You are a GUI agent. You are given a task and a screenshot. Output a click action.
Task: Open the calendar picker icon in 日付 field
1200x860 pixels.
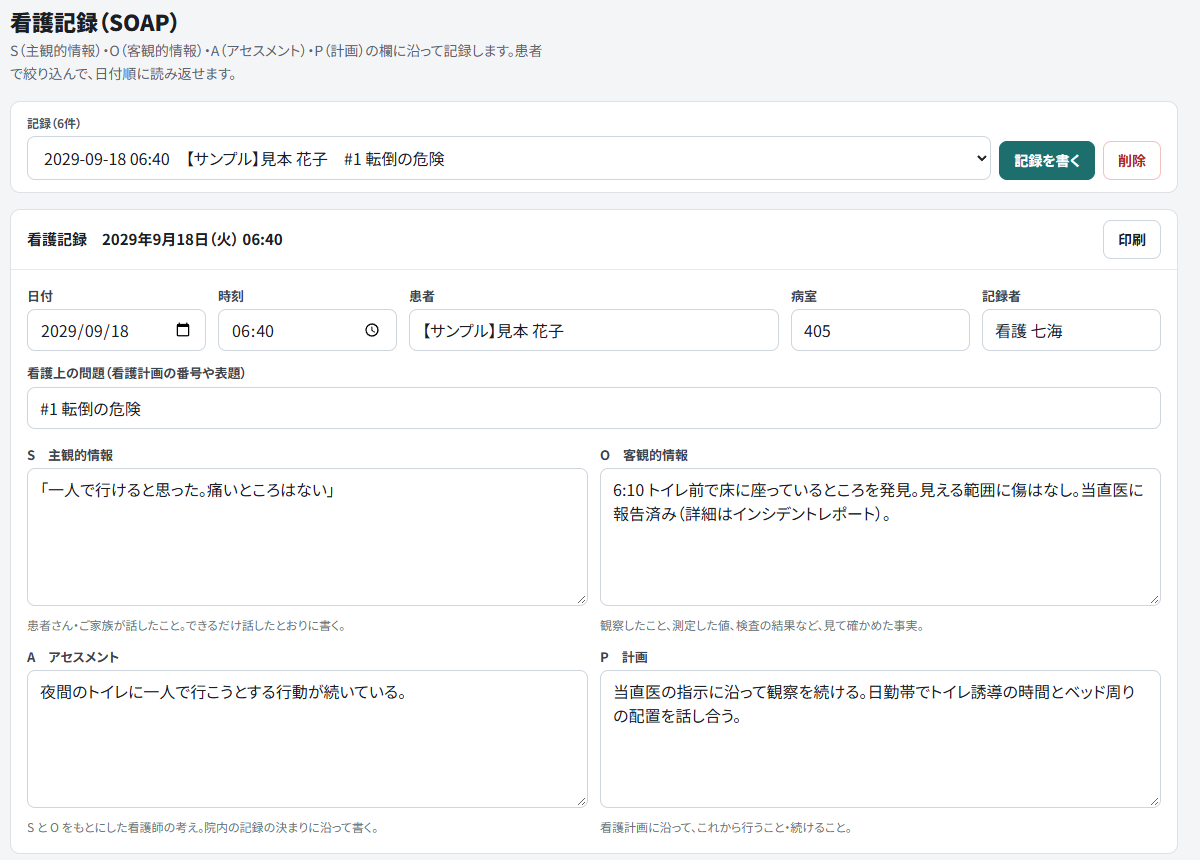pyautogui.click(x=183, y=330)
